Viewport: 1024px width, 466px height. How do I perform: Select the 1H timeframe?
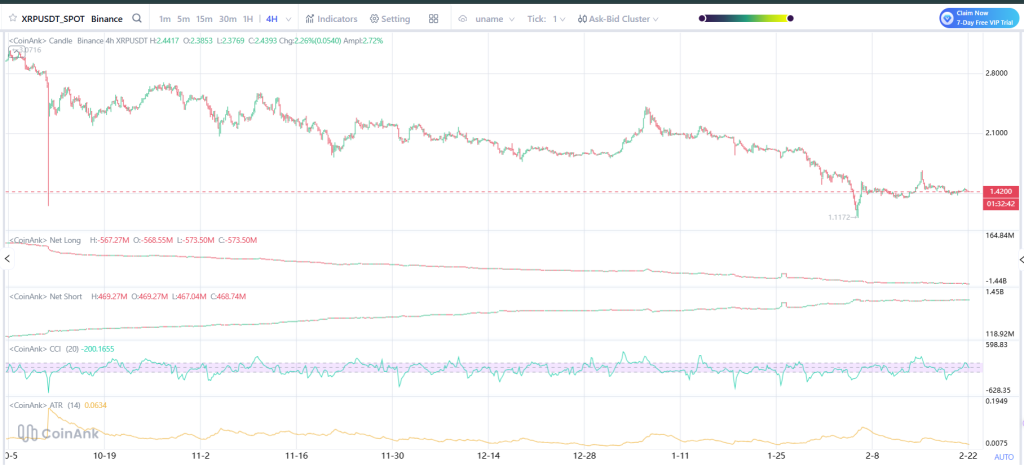point(248,18)
